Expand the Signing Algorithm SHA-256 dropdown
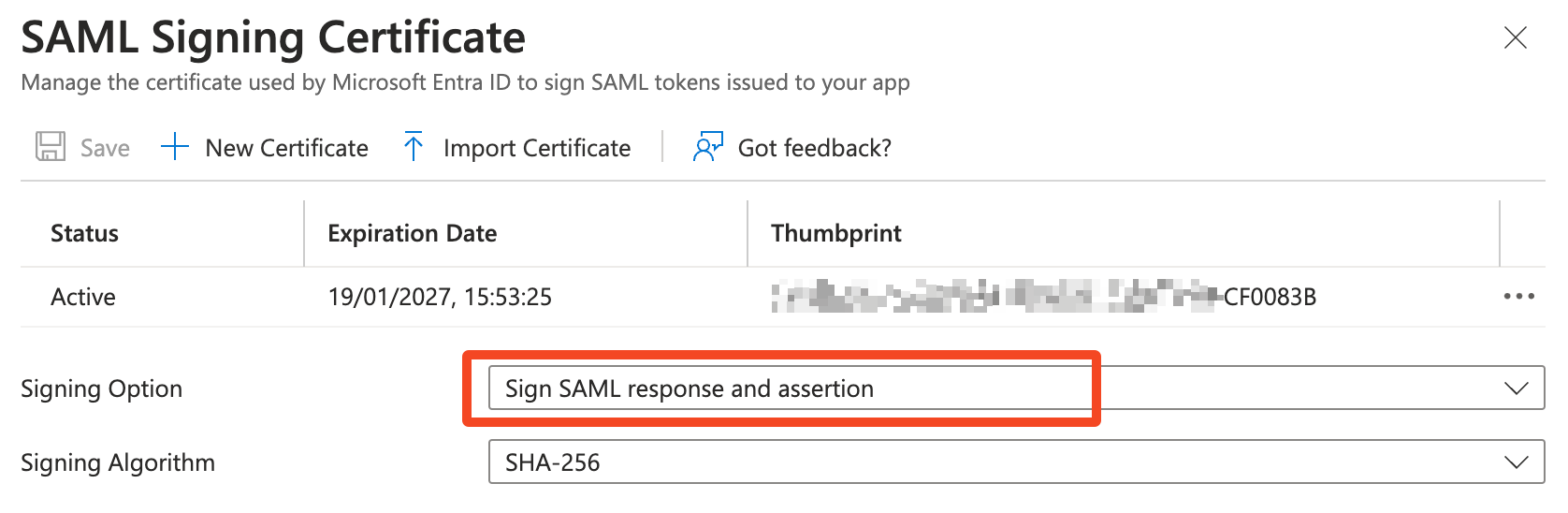This screenshot has height=513, width=1568. pyautogui.click(x=1015, y=462)
